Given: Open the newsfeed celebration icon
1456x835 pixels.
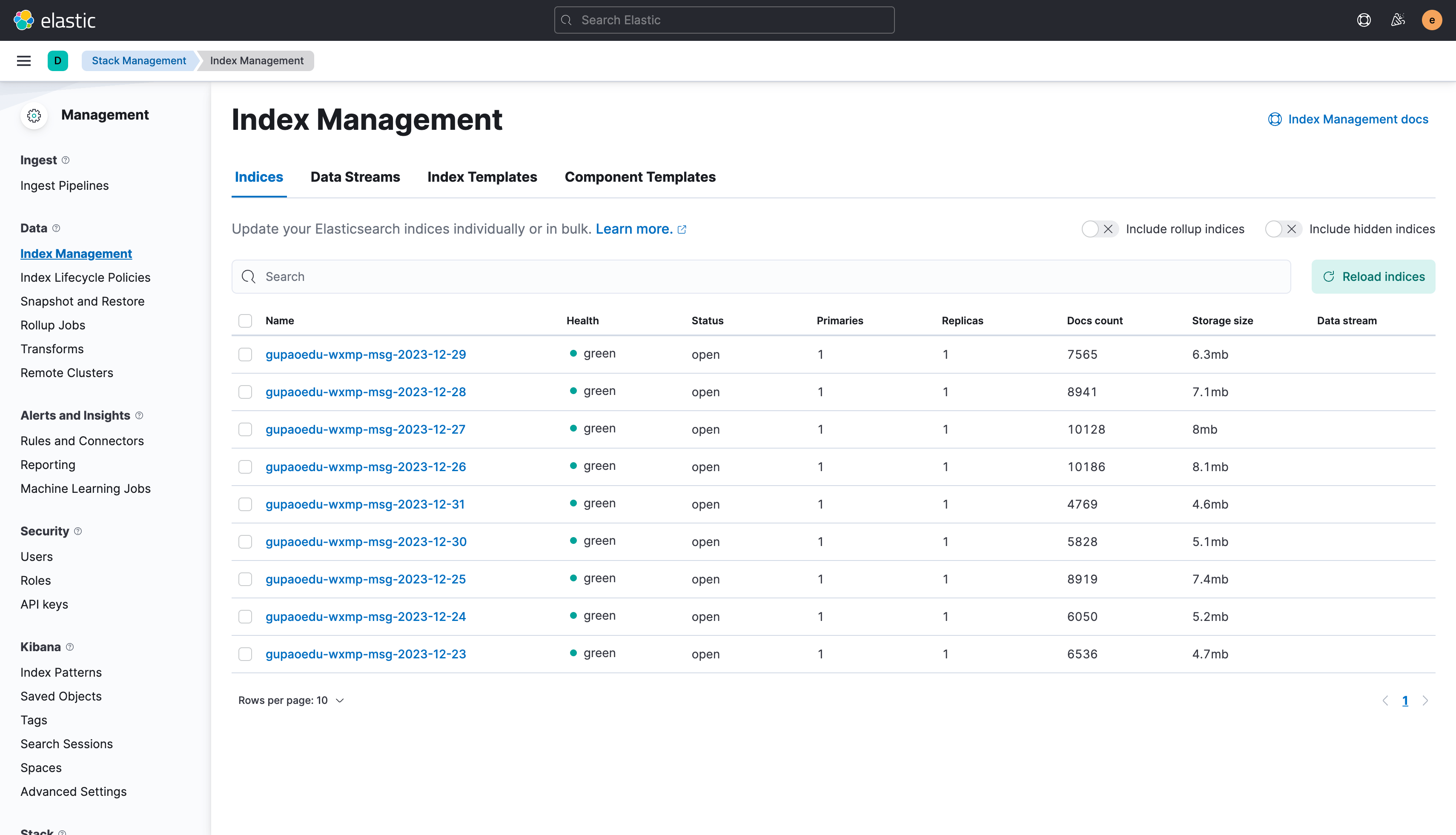Looking at the screenshot, I should 1398,20.
